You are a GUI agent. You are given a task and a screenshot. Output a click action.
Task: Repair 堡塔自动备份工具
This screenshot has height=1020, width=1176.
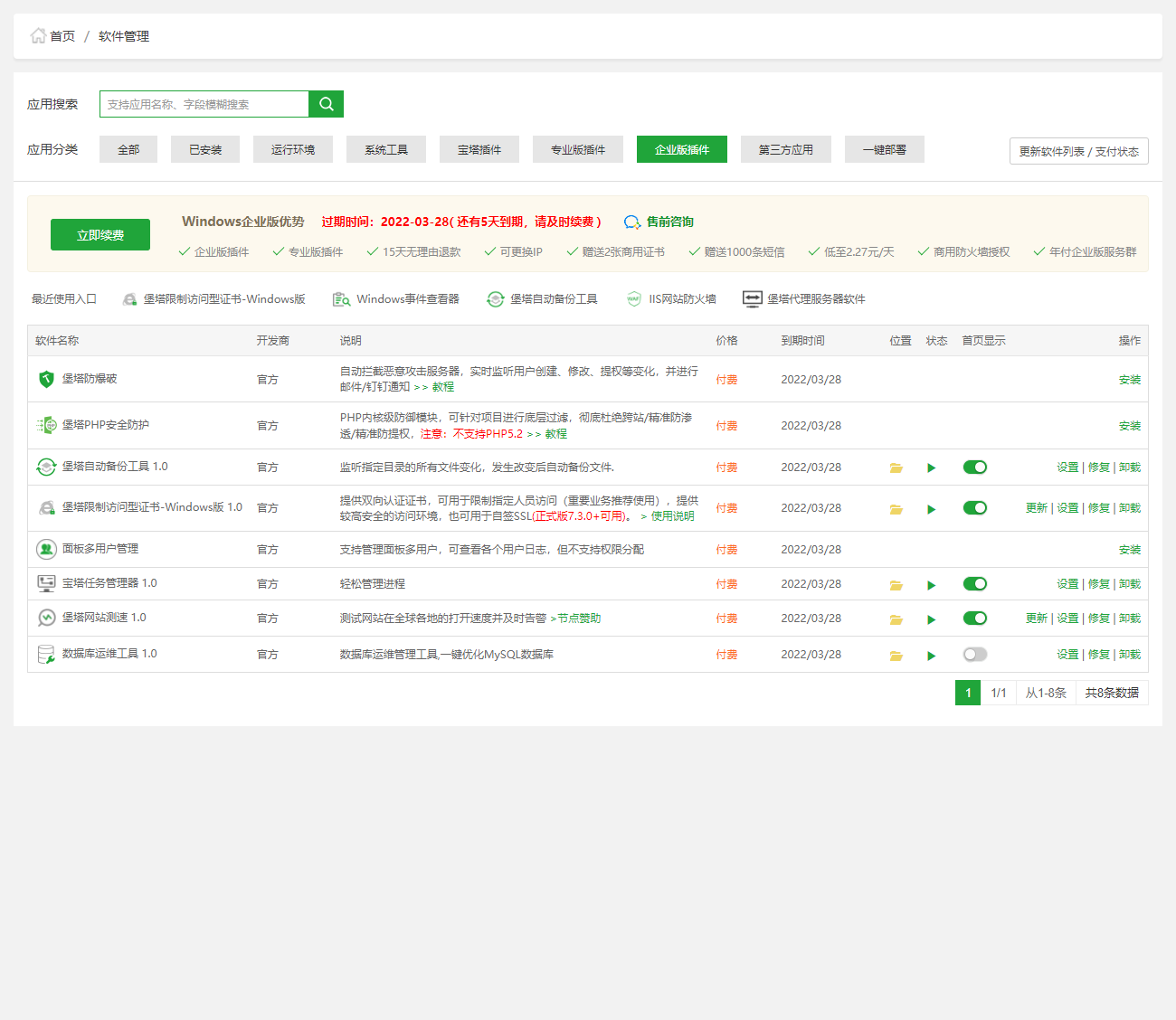(x=1099, y=467)
